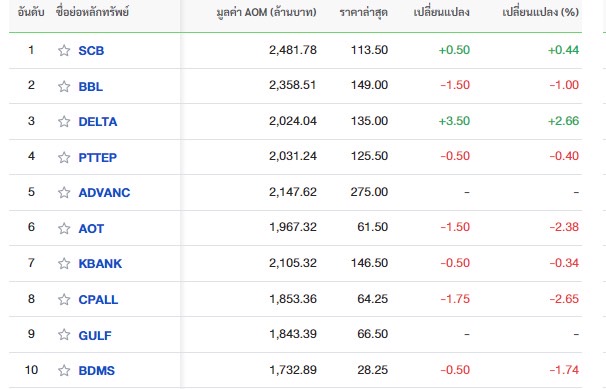Image resolution: width=606 pixels, height=389 pixels.
Task: Sort by ราคาล่าสุด column header
Action: pos(363,12)
